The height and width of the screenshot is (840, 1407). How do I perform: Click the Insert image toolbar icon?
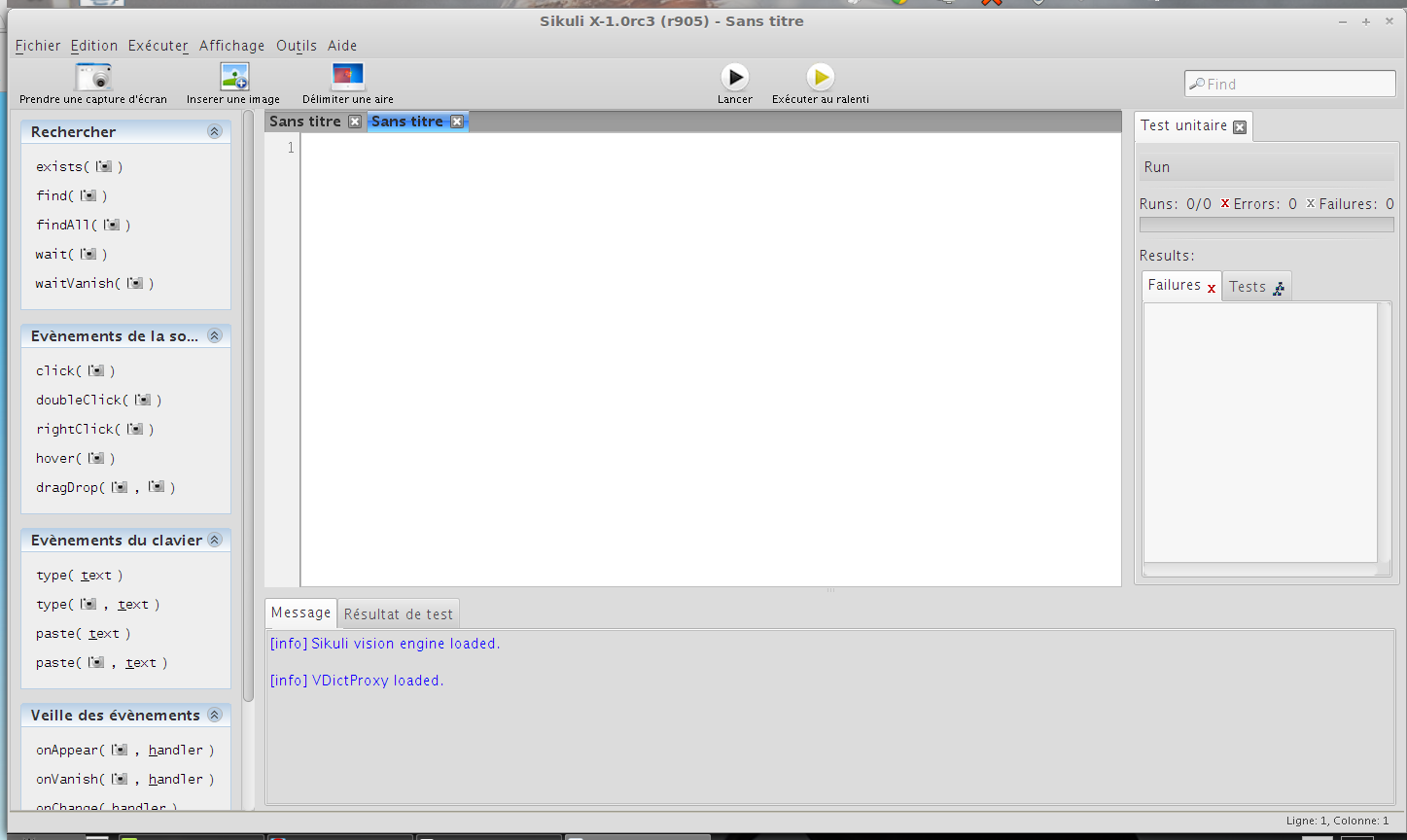click(x=233, y=77)
